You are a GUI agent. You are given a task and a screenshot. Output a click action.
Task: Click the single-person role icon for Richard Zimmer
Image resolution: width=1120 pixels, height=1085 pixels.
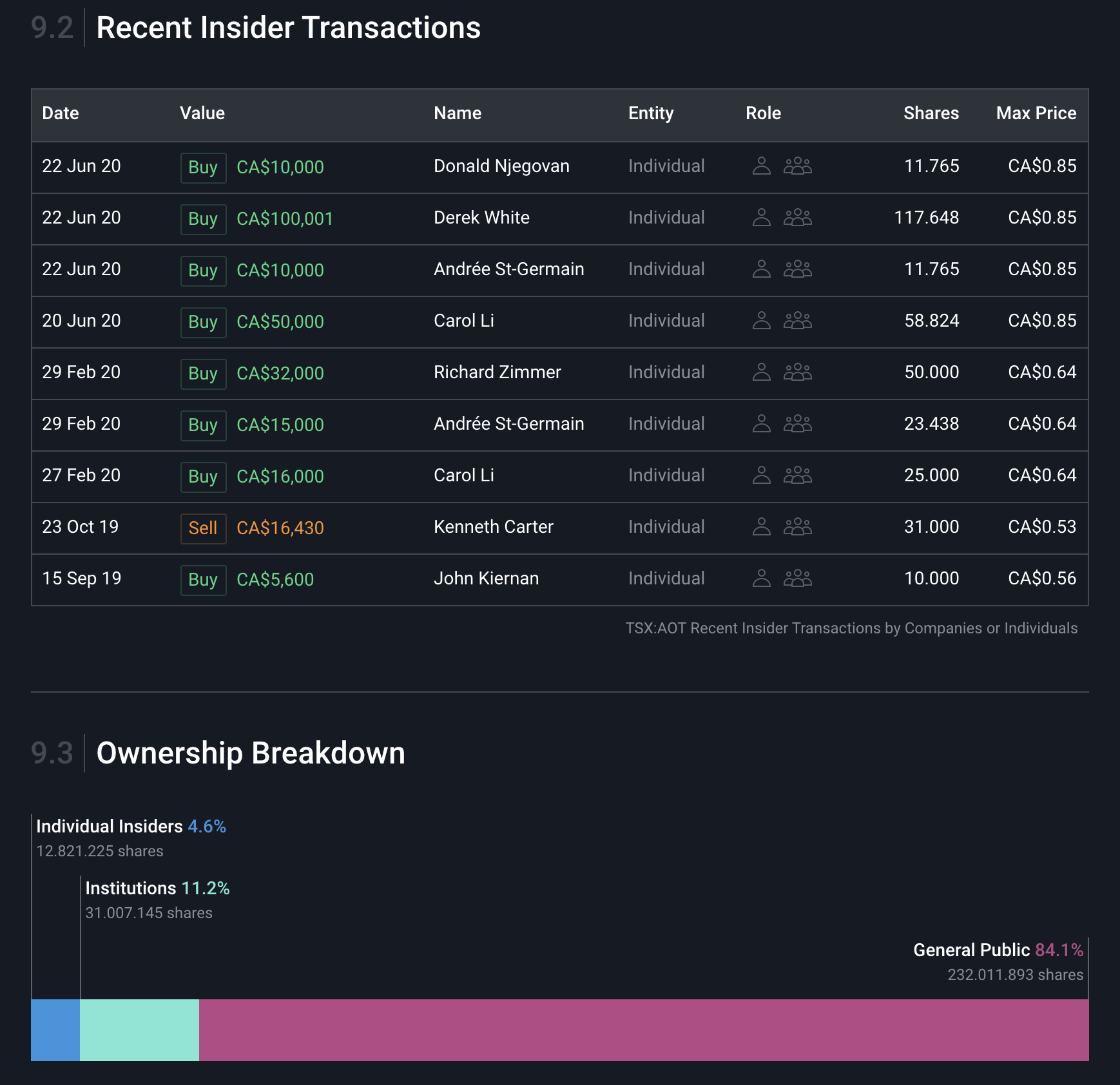[x=762, y=372]
